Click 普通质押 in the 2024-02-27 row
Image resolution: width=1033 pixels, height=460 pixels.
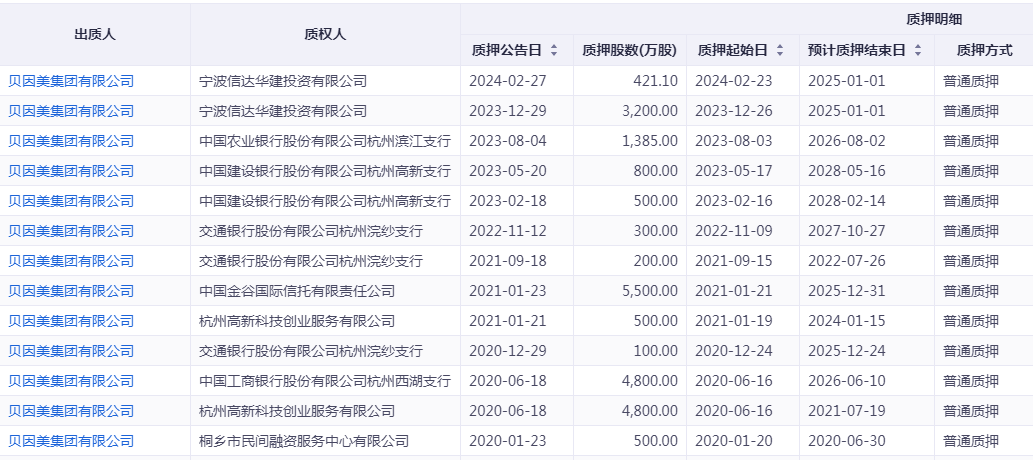coord(970,81)
